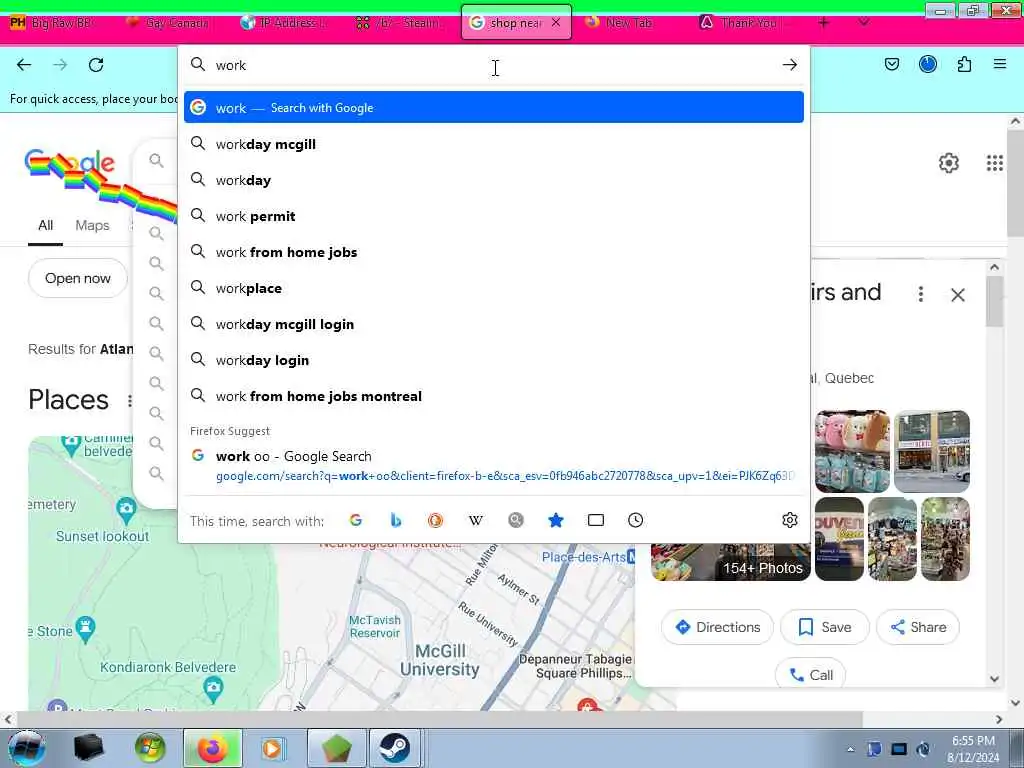Open Firefox from the taskbar
The image size is (1024, 768).
(213, 748)
